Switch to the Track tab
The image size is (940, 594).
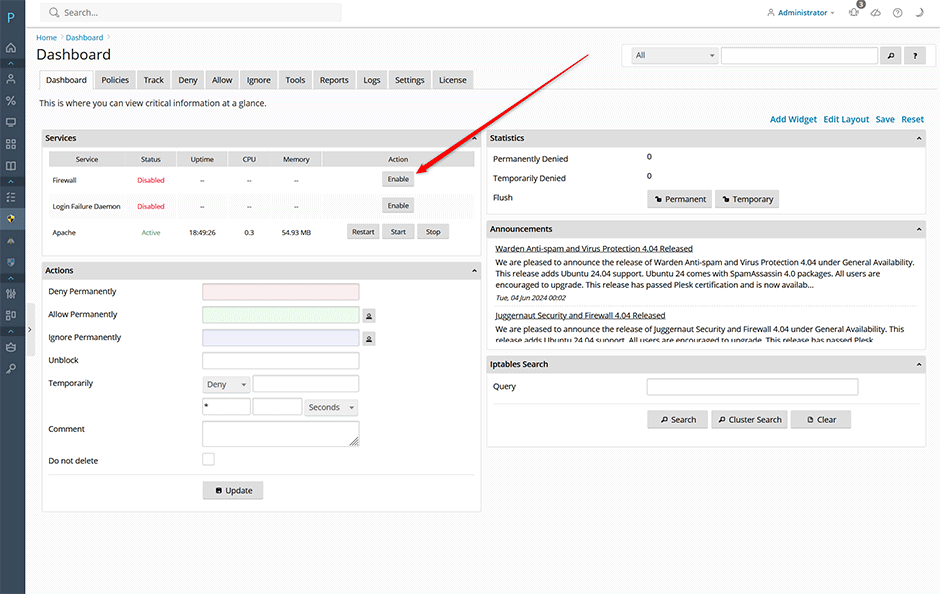[153, 80]
